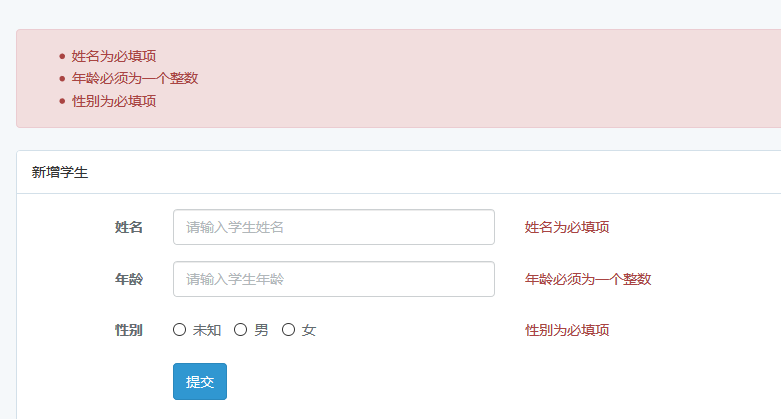The image size is (781, 419).
Task: Click the 新增学生 panel heading
Action: click(x=60, y=172)
